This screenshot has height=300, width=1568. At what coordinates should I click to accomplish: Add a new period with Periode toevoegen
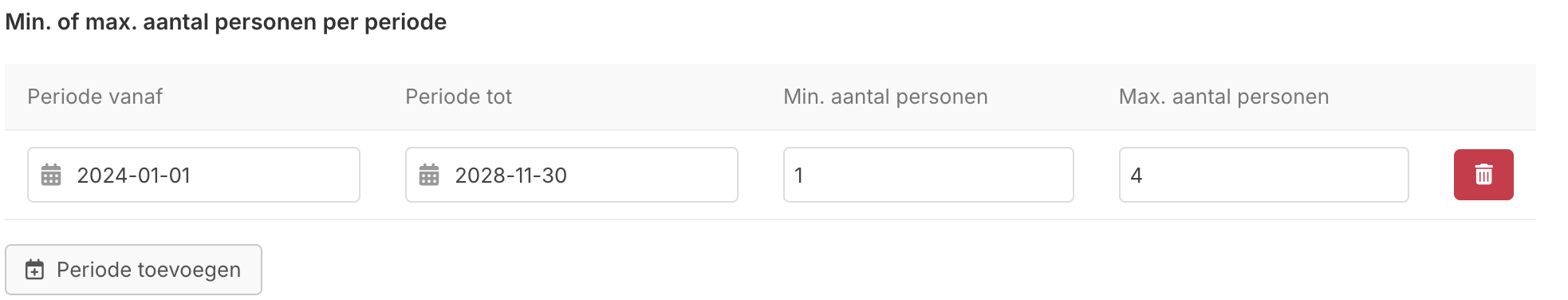[133, 270]
